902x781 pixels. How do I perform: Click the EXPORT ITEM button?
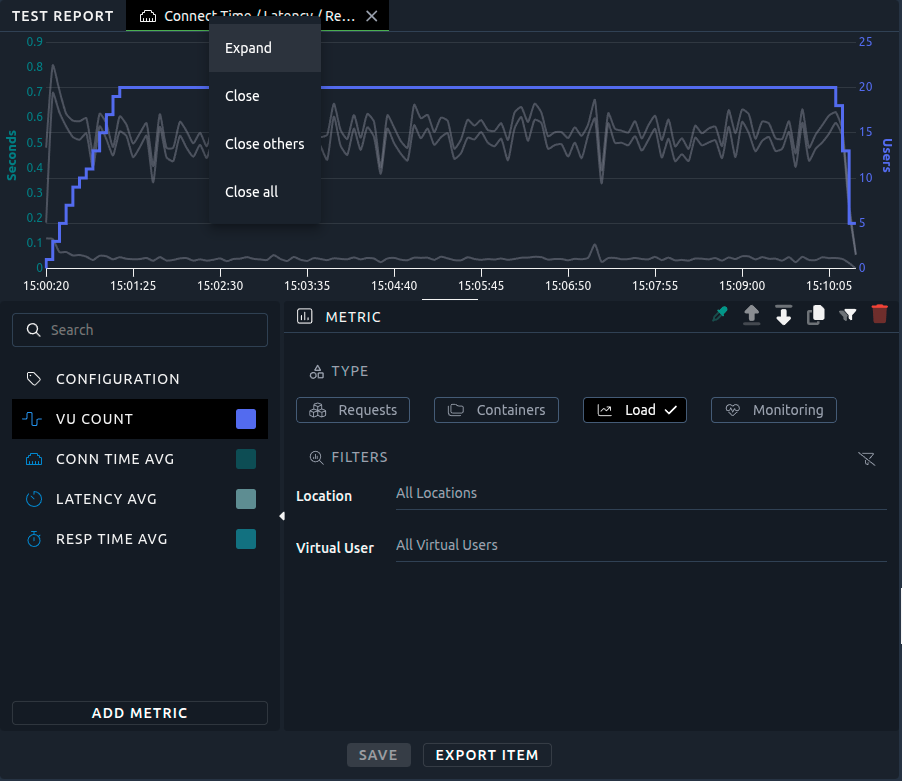pyautogui.click(x=487, y=755)
